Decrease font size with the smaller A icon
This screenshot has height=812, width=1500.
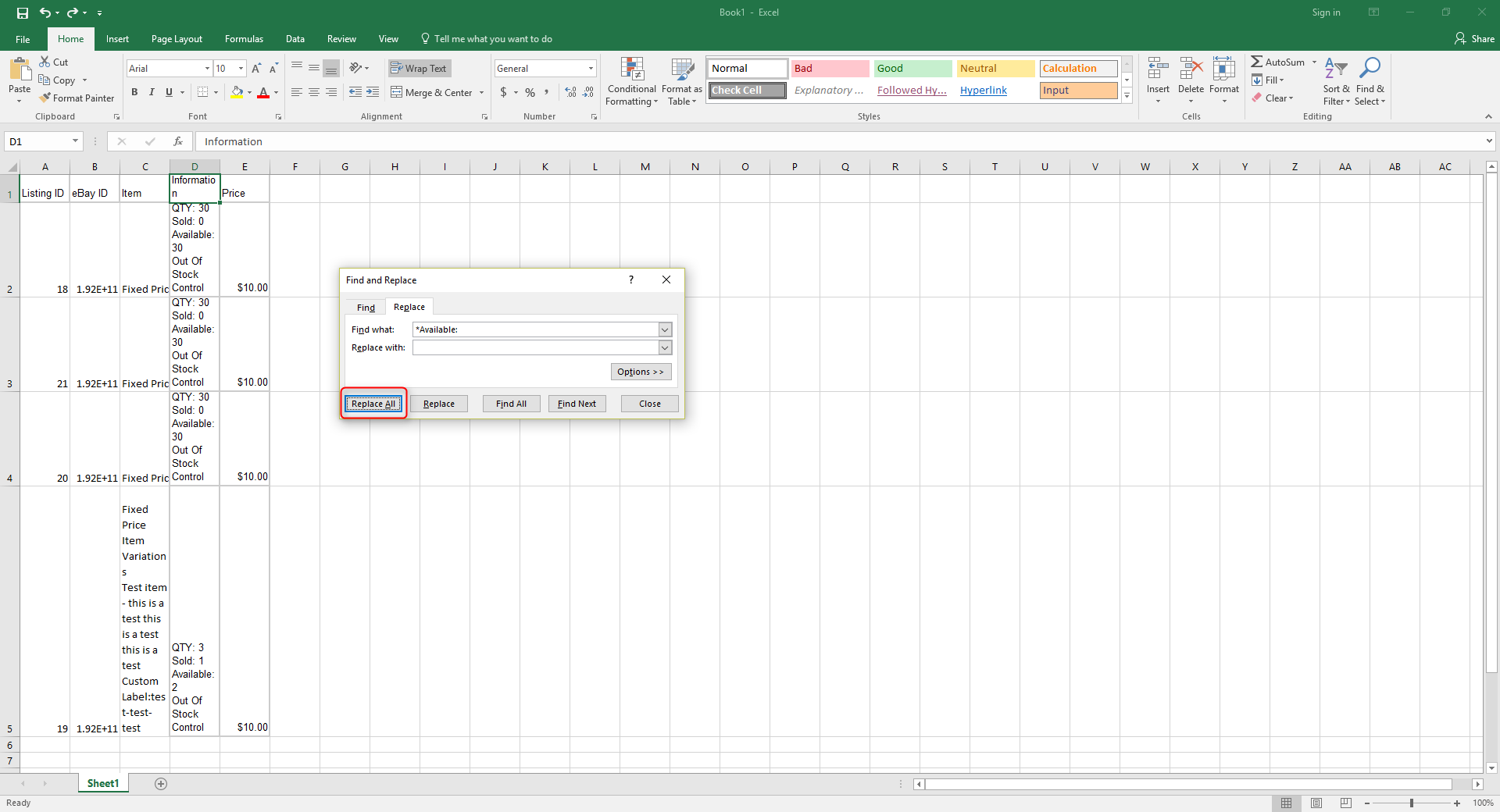[273, 69]
